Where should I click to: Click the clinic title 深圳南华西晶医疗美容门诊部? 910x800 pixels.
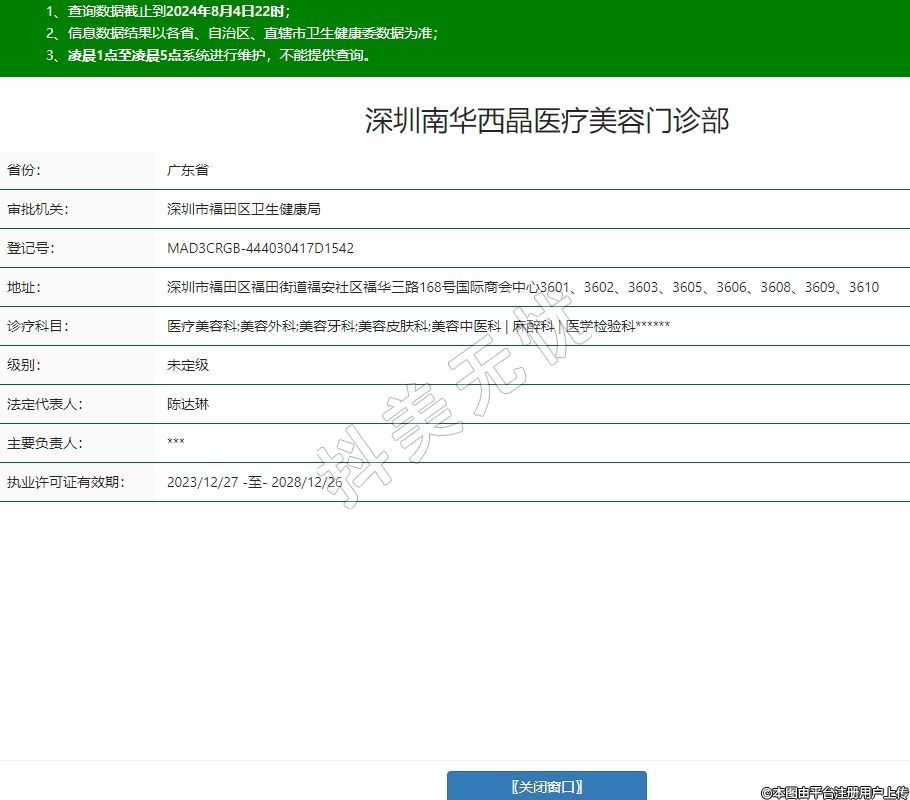coord(547,121)
